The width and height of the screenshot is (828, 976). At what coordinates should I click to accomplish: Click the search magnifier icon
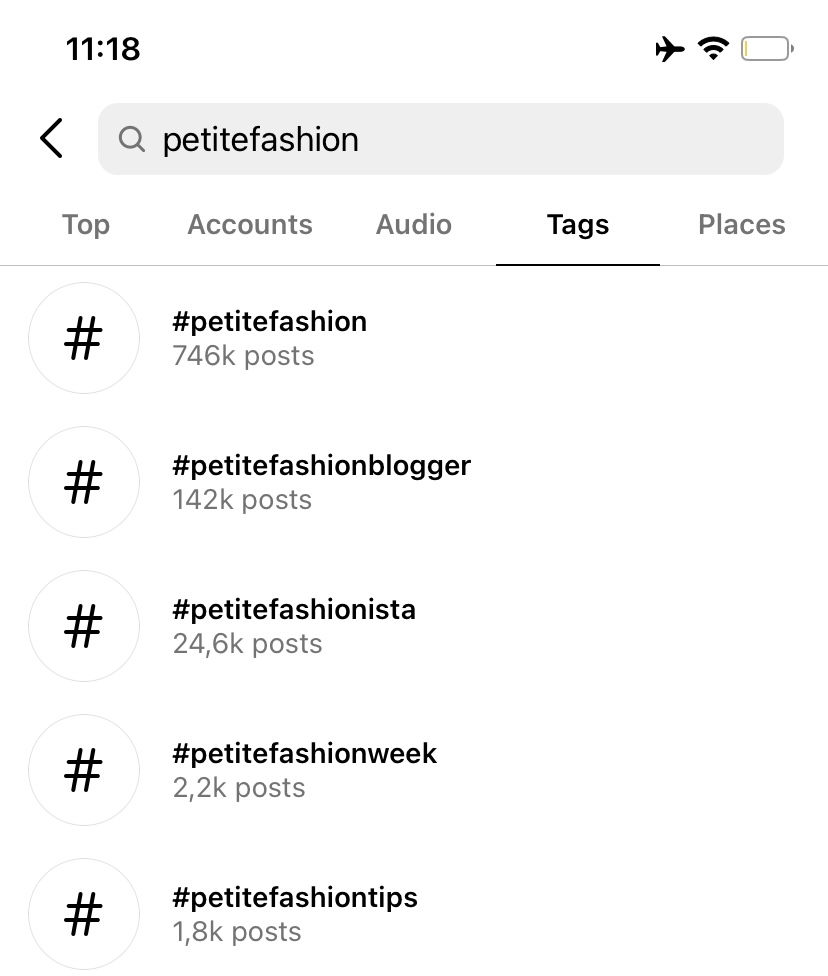tap(131, 139)
